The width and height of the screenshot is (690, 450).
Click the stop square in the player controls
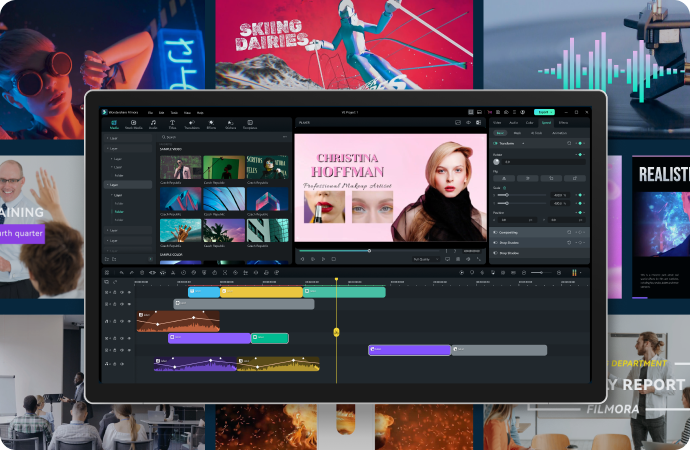pyautogui.click(x=334, y=259)
